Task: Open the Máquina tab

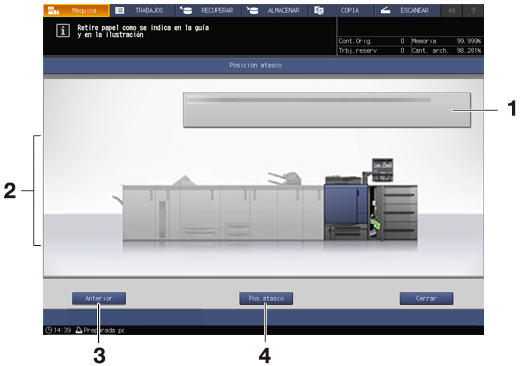Action: [x=76, y=10]
